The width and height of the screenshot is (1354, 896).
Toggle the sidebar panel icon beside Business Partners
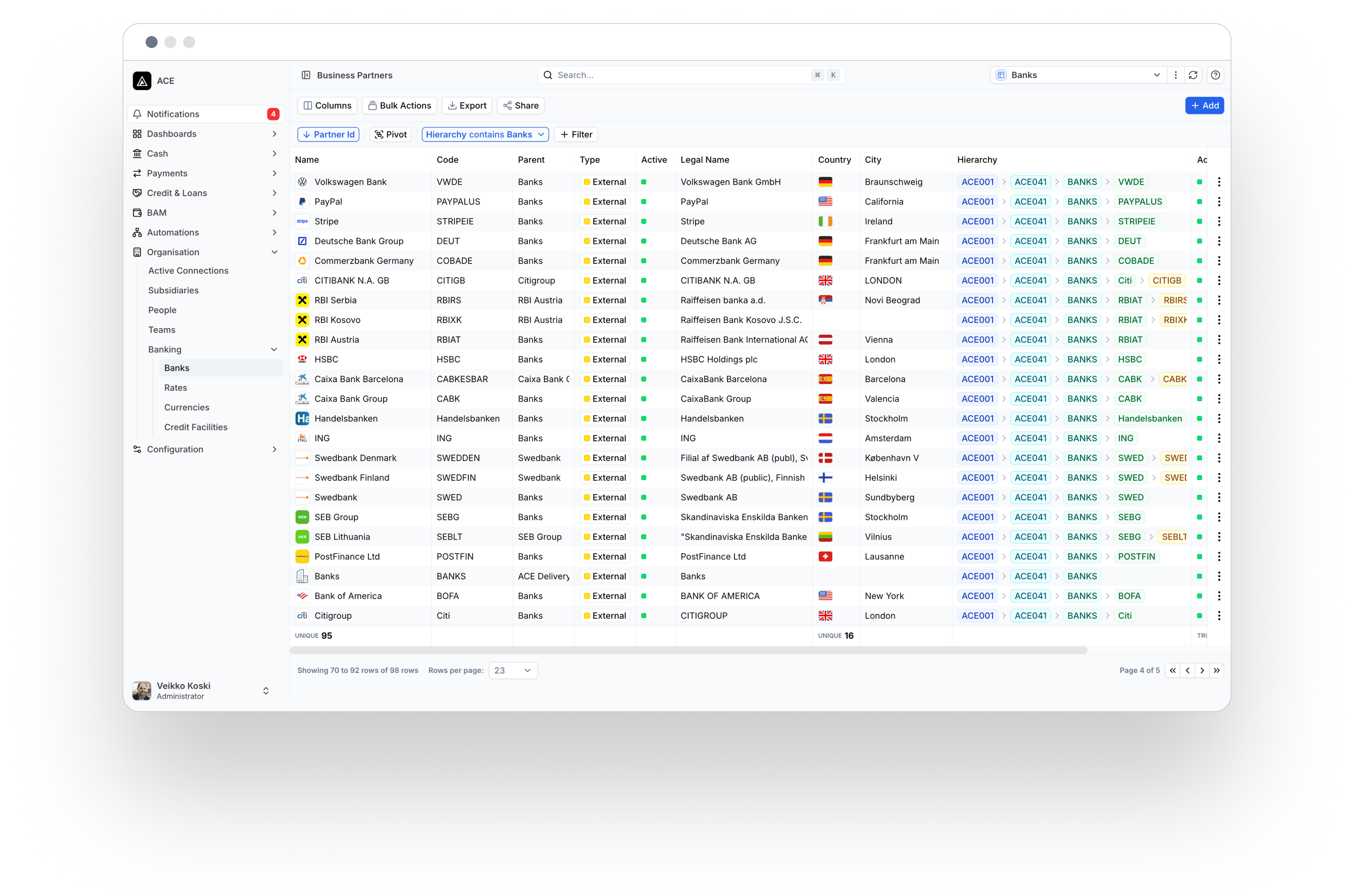[306, 75]
